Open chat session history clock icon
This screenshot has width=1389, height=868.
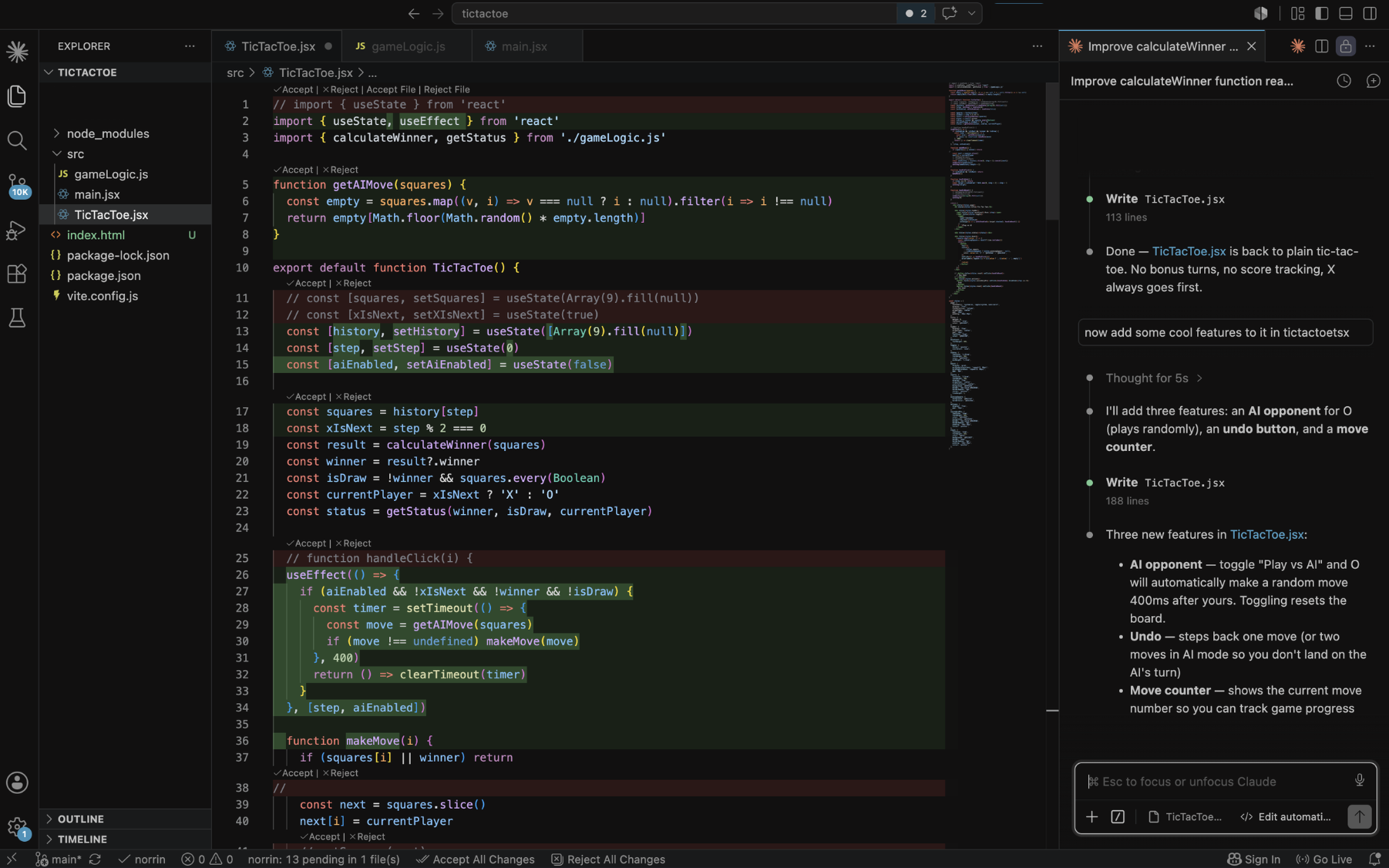pos(1344,81)
